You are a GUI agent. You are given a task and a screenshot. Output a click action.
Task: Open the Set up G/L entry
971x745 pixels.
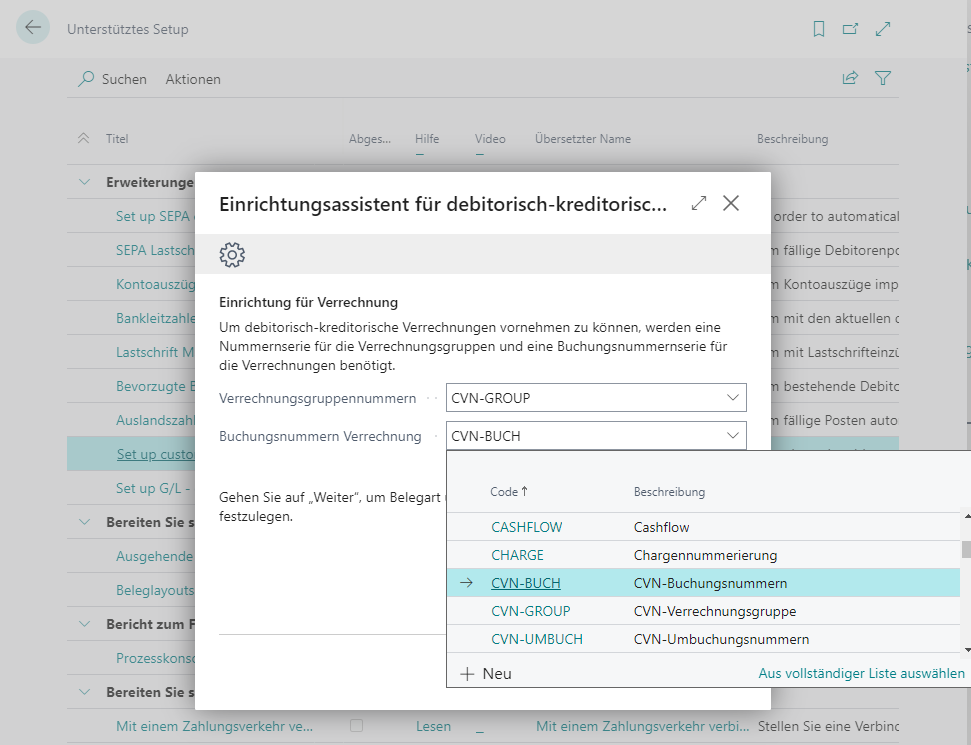(153, 488)
